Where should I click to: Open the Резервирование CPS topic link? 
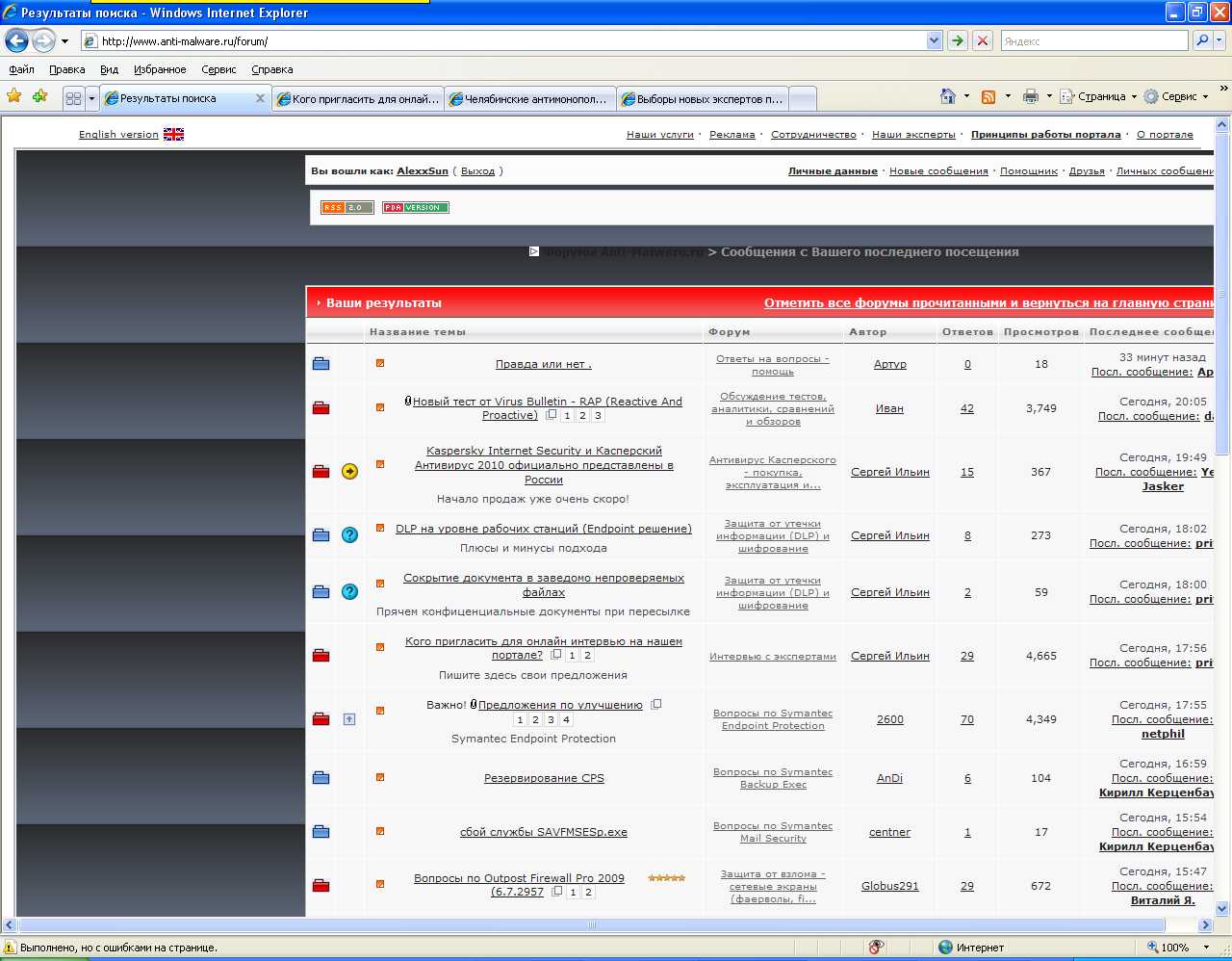pyautogui.click(x=544, y=778)
